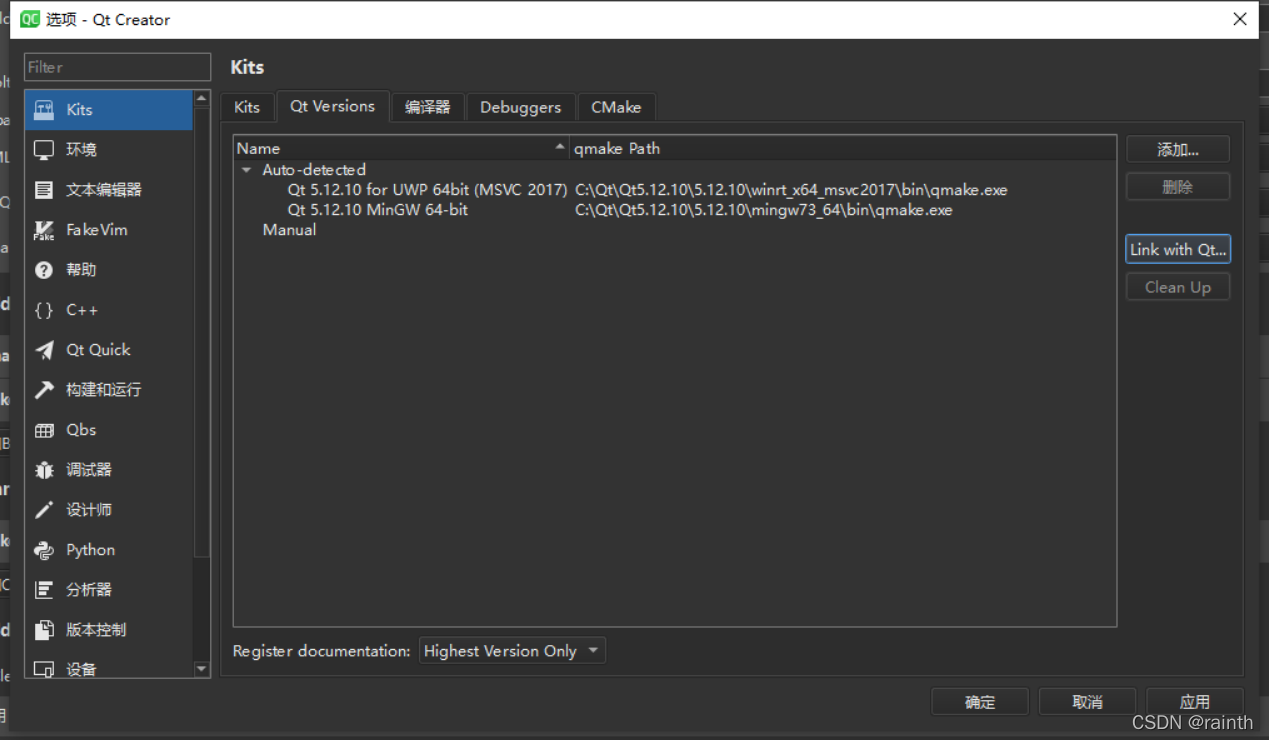This screenshot has height=740, width=1269.
Task: Switch to the Kits tab
Action: 247,107
